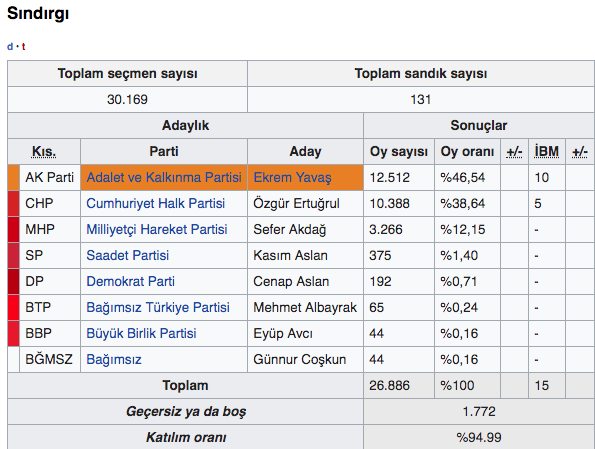
Task: Click the 'Oy oranı' column header
Action: [467, 151]
